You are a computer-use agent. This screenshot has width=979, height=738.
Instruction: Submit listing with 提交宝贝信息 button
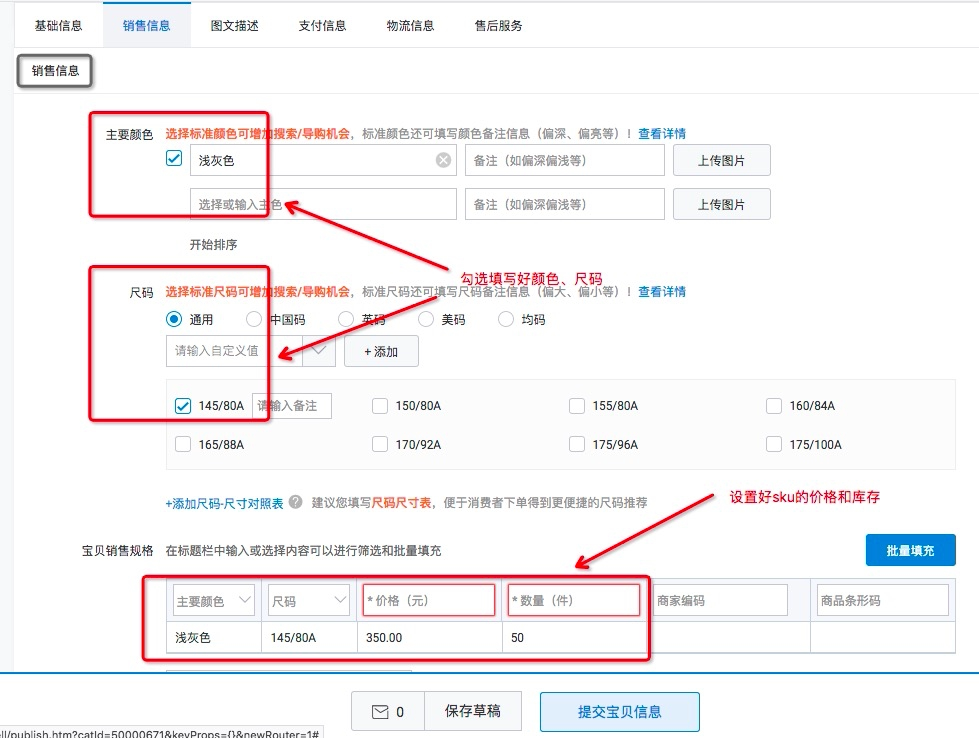(x=619, y=712)
